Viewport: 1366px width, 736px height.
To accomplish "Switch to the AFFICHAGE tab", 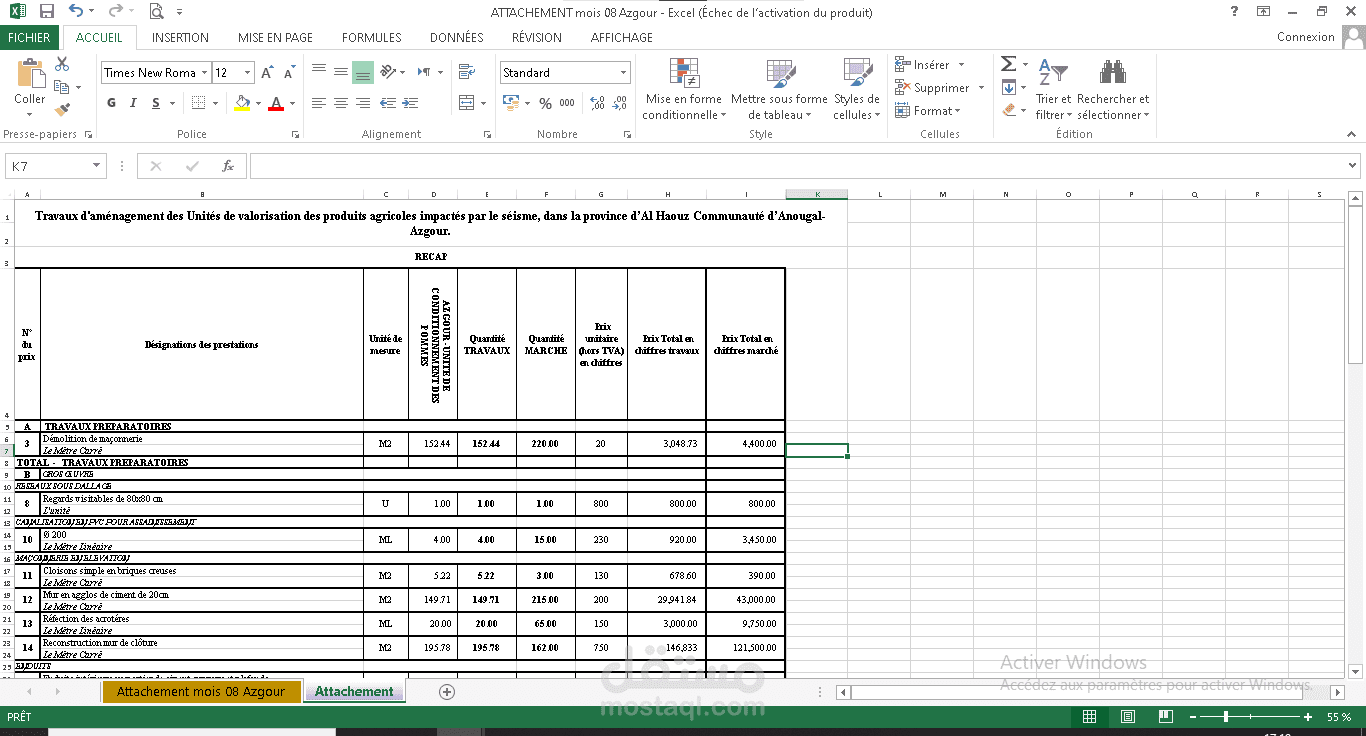I will click(x=622, y=37).
